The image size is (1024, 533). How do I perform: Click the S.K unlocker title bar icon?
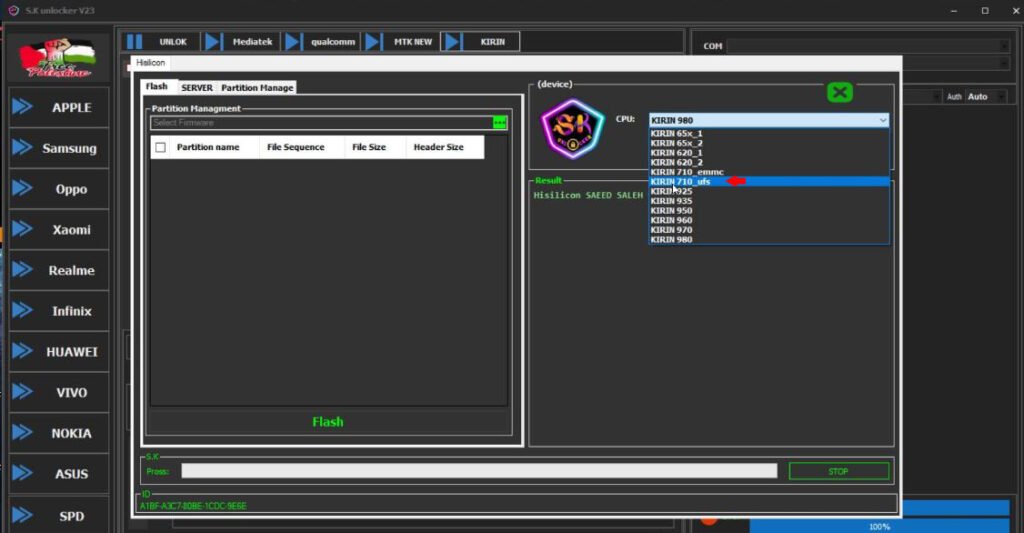(13, 10)
